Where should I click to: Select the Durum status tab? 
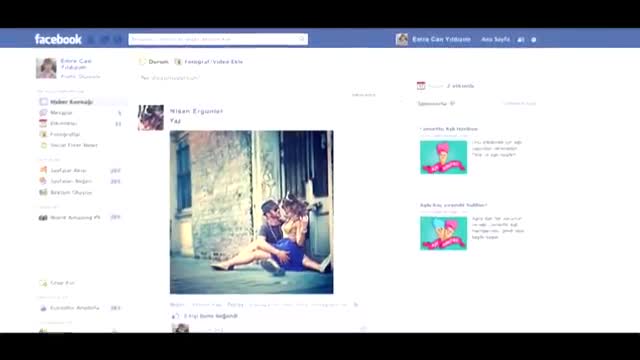154,62
